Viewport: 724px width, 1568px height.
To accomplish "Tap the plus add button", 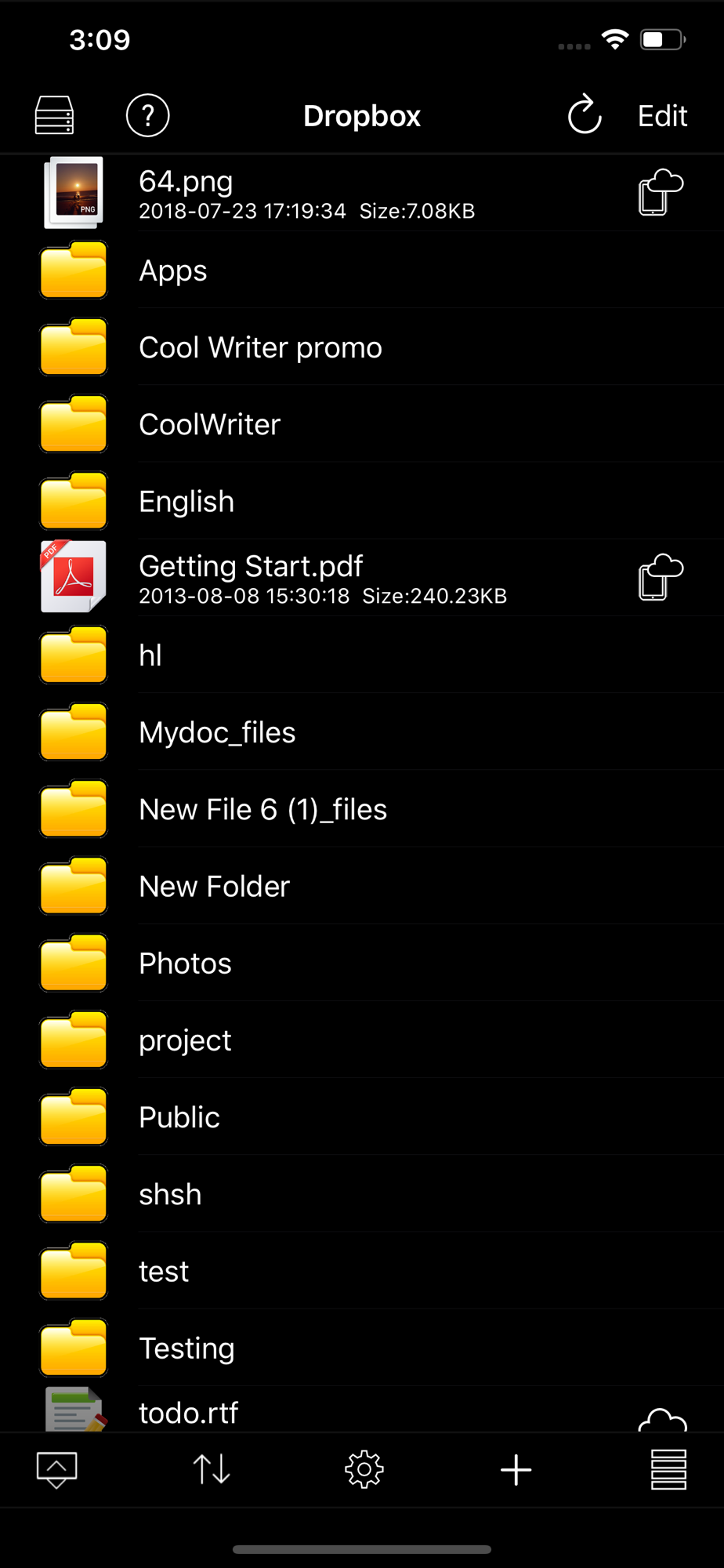I will point(516,1469).
